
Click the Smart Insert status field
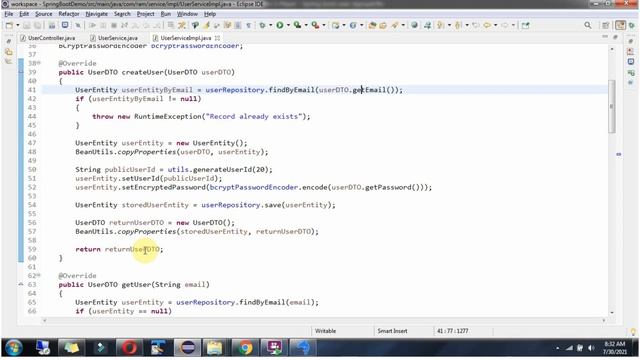392,331
